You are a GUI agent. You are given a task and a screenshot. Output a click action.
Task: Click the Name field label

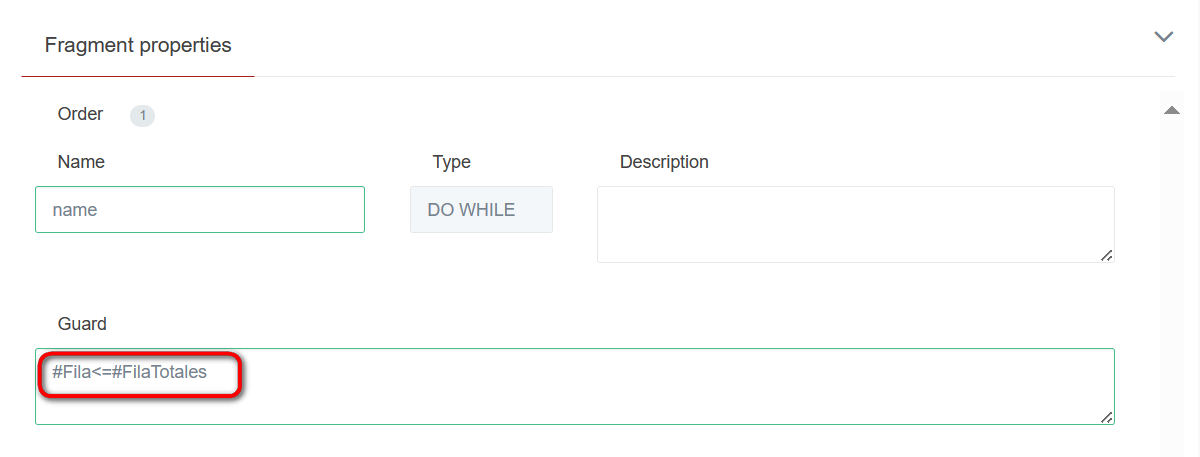pos(81,162)
